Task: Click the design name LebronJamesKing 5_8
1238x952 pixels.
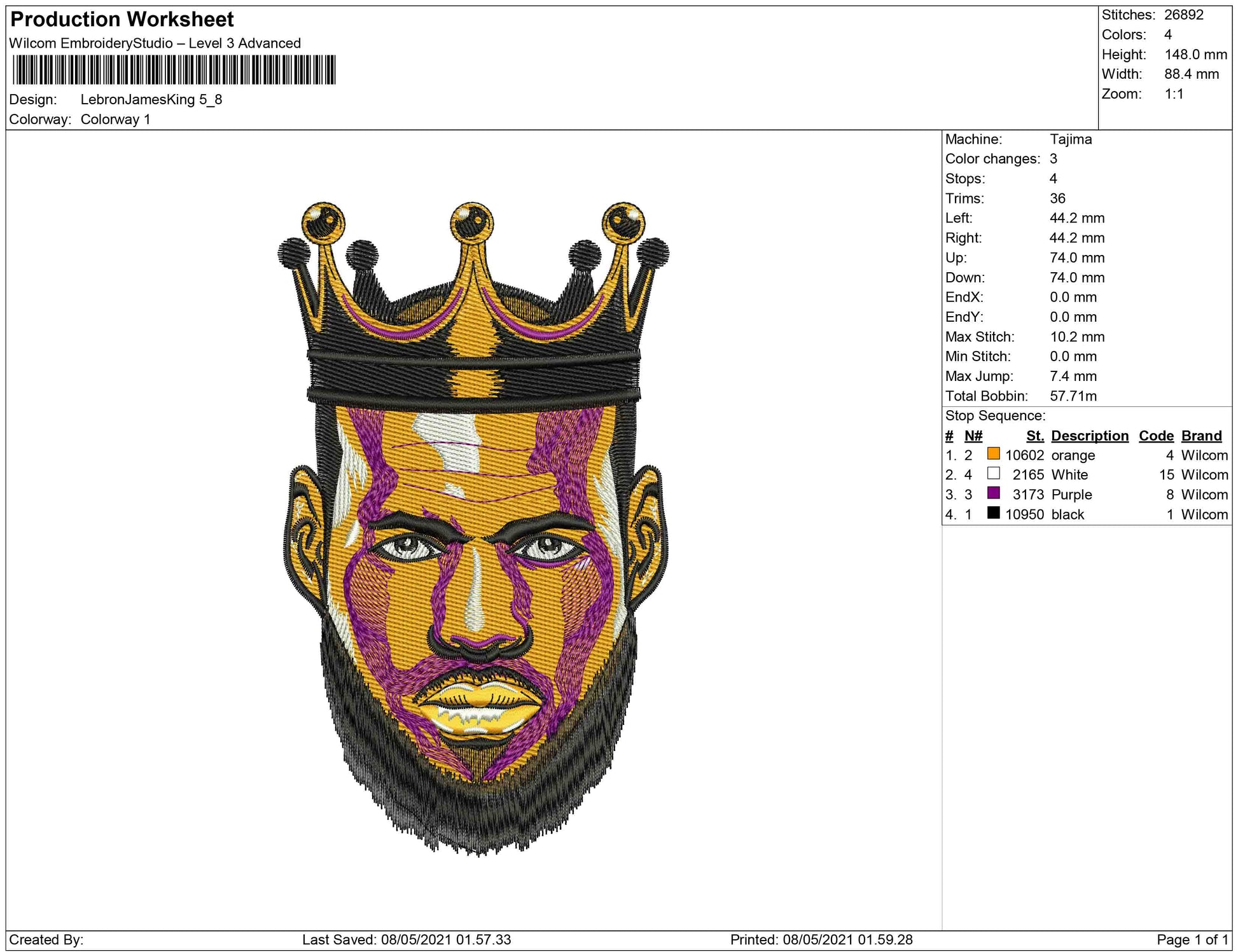Action: 151,100
